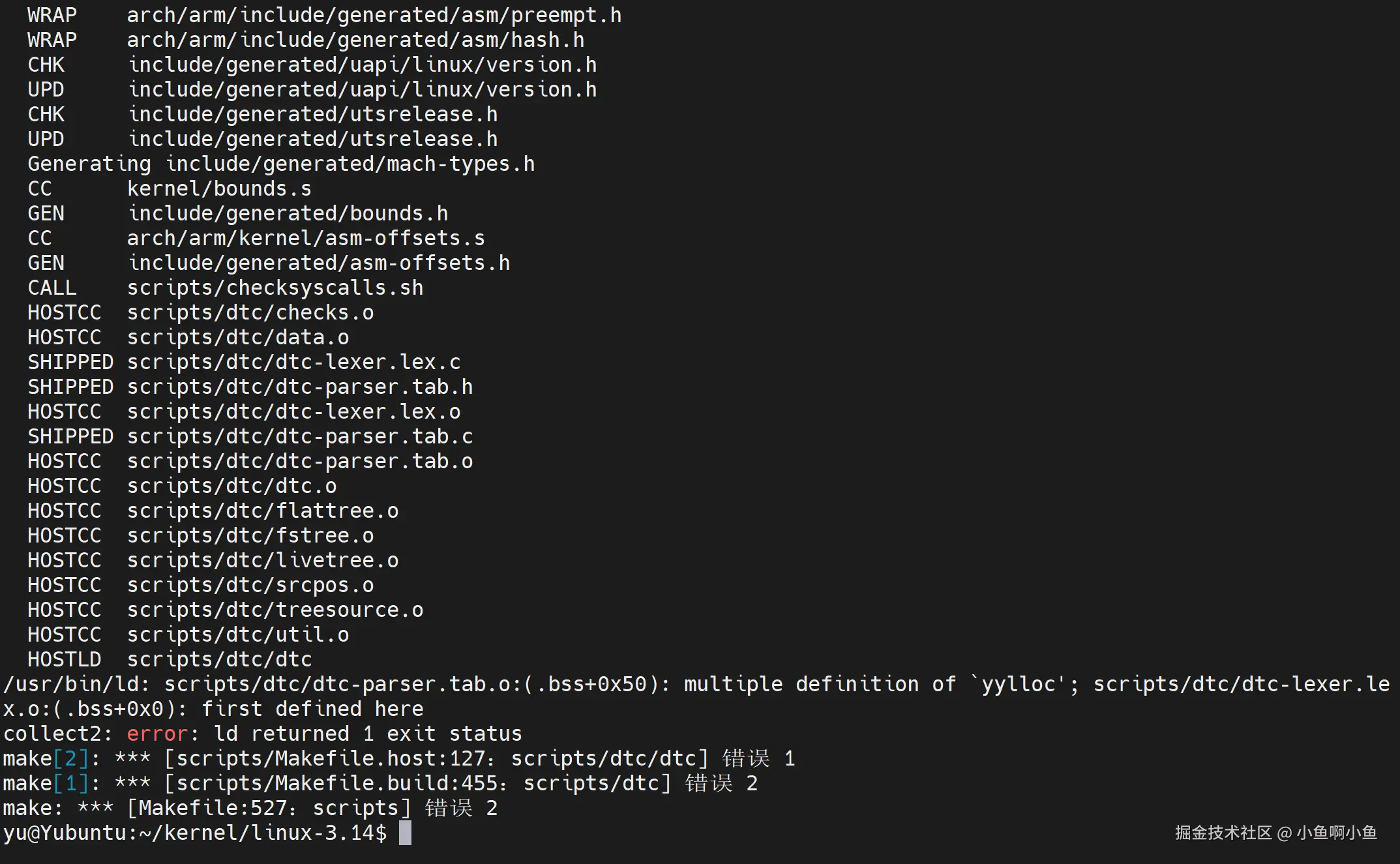Viewport: 1400px width, 864px height.
Task: Click the scripts/dtc/treesource.o path
Action: tap(275, 610)
